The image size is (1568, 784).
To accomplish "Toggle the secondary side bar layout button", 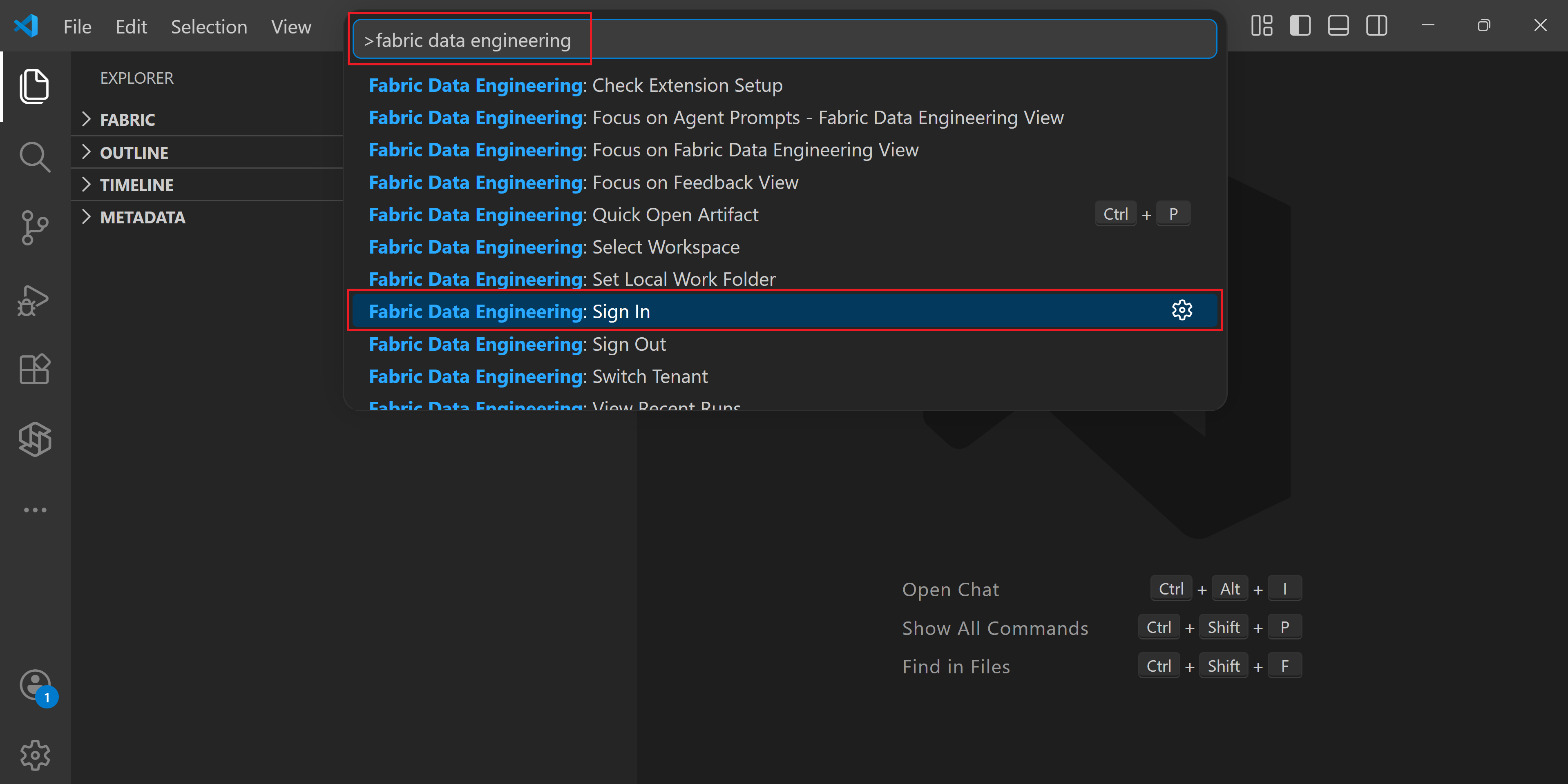I will (1376, 26).
